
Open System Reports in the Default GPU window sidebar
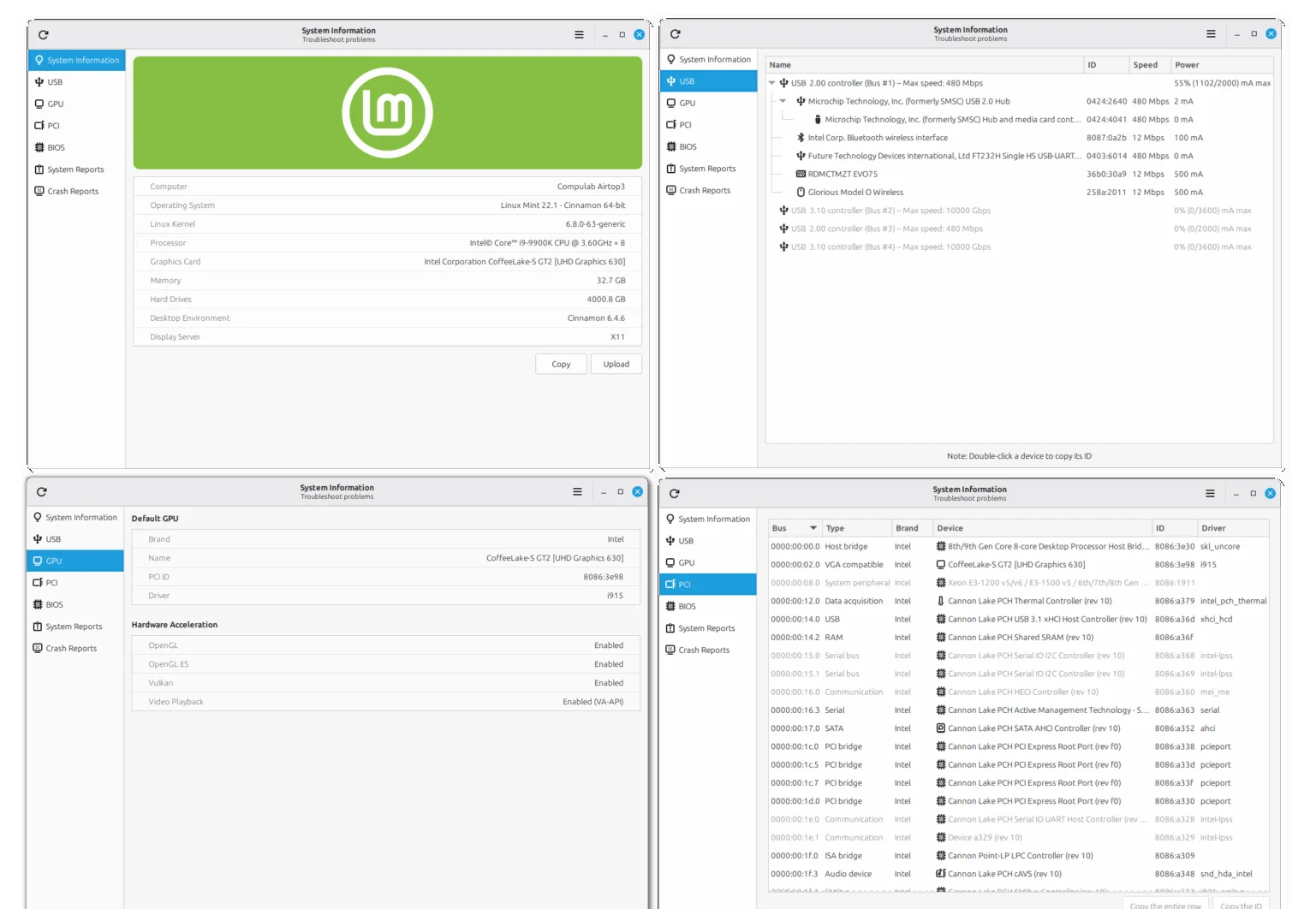pos(74,627)
